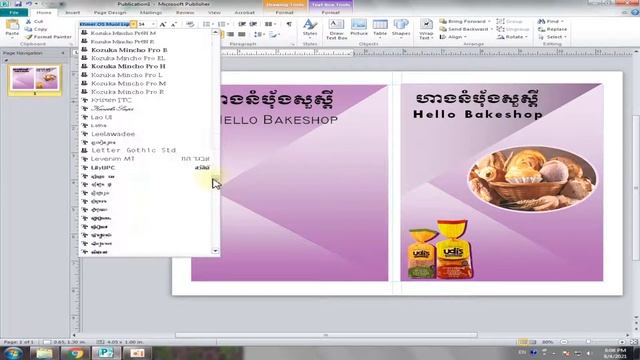Open the Text Box Tools Format tab
Screen dimensions: 640x360
331,13
